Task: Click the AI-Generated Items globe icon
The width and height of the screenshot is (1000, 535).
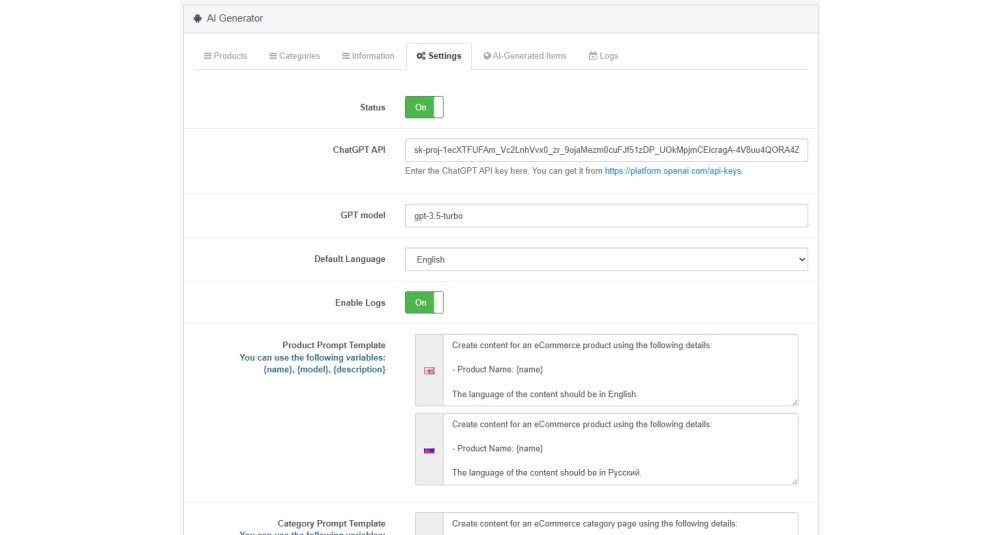Action: (487, 56)
